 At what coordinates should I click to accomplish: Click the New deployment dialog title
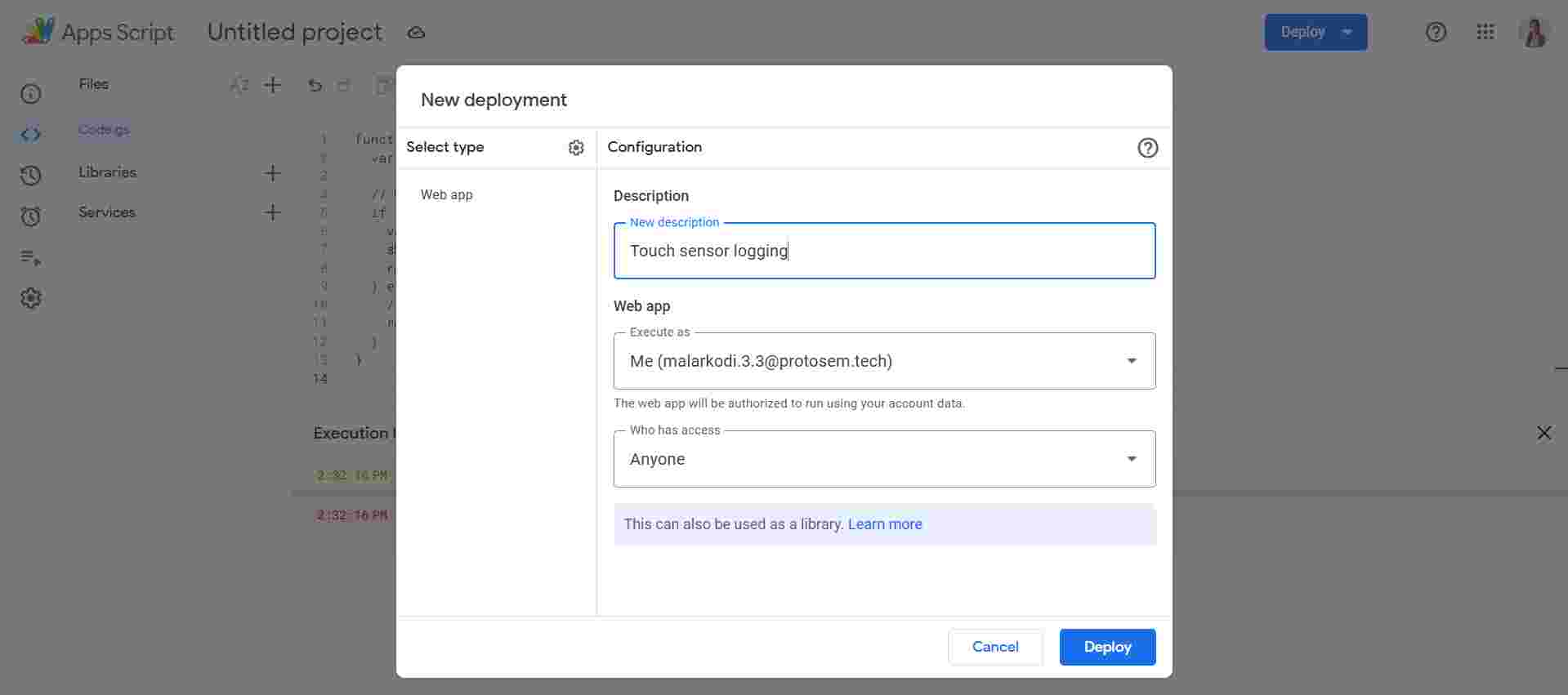[x=494, y=100]
